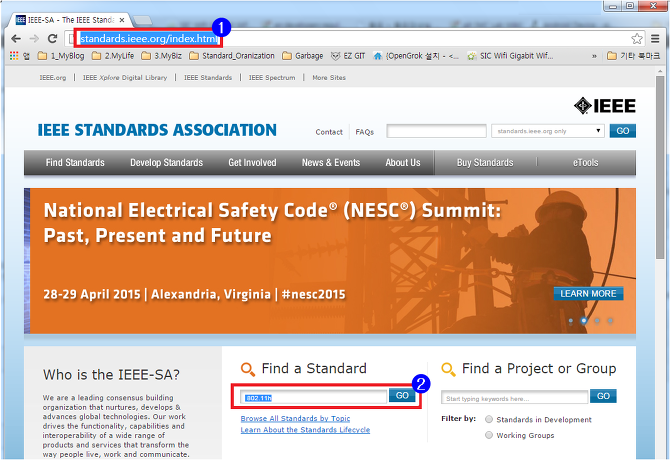Viewport: 670px width, 460px height.
Task: Select the second banner slide dot
Action: (x=584, y=321)
